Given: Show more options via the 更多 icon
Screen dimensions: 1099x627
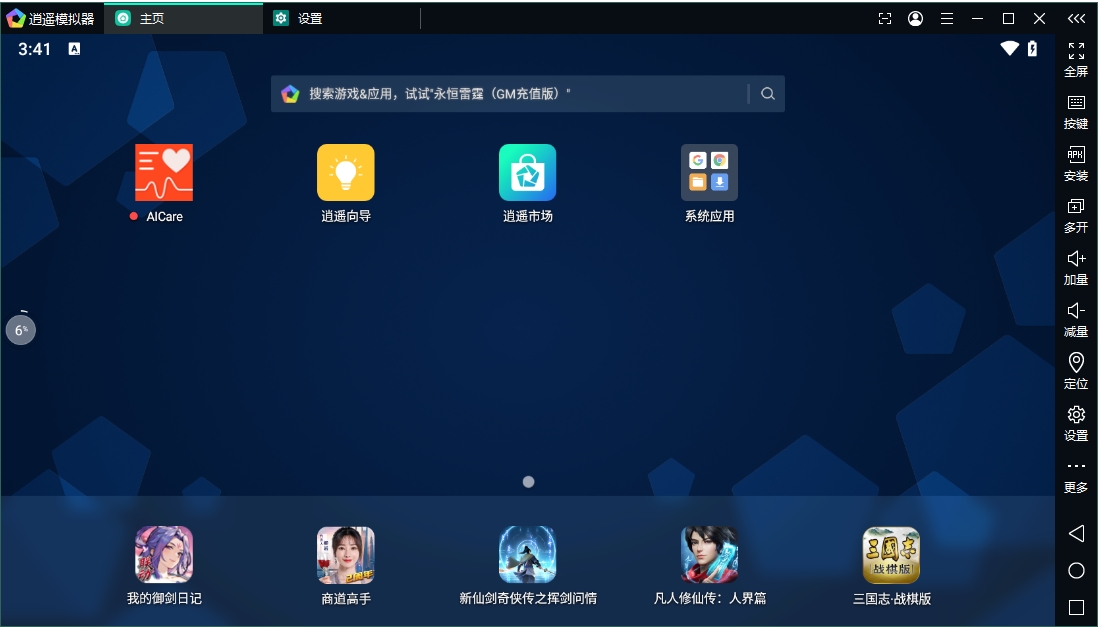Looking at the screenshot, I should 1076,472.
